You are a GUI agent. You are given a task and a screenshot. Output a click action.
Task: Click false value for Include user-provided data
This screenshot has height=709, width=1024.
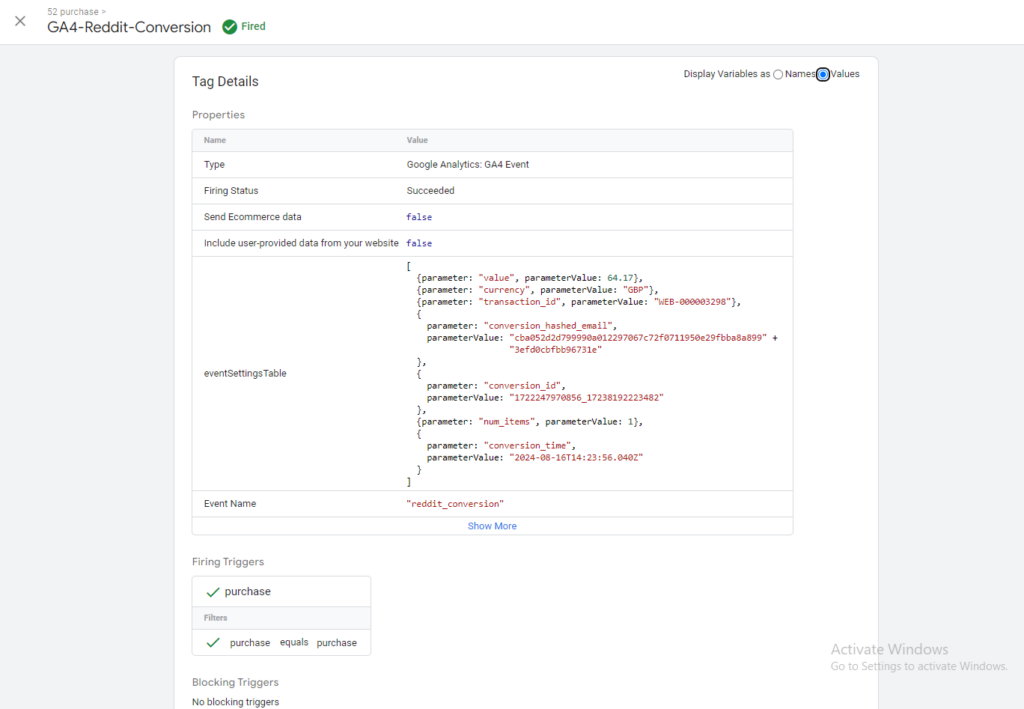coord(419,243)
